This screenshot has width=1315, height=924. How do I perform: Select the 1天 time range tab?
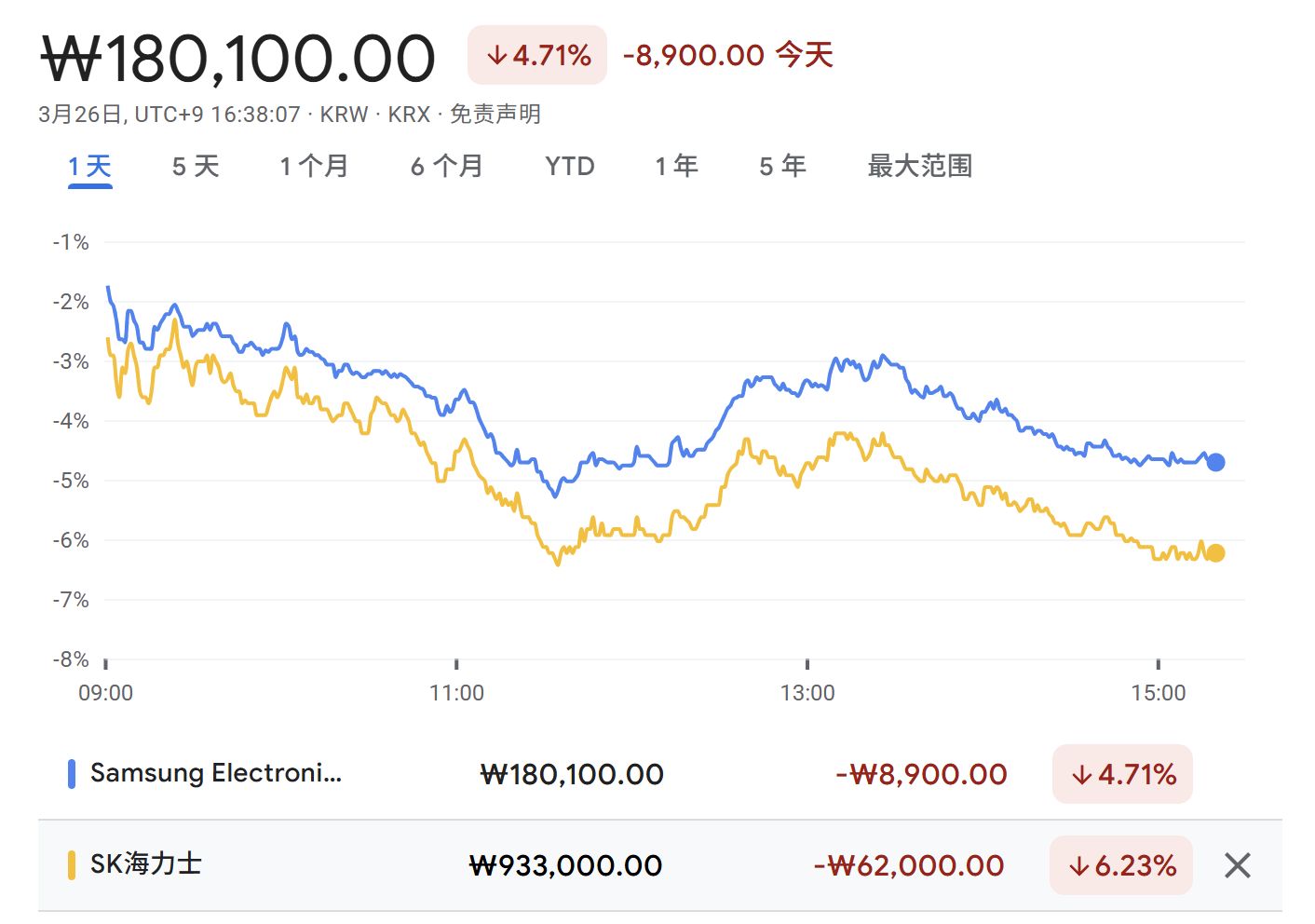(x=89, y=167)
